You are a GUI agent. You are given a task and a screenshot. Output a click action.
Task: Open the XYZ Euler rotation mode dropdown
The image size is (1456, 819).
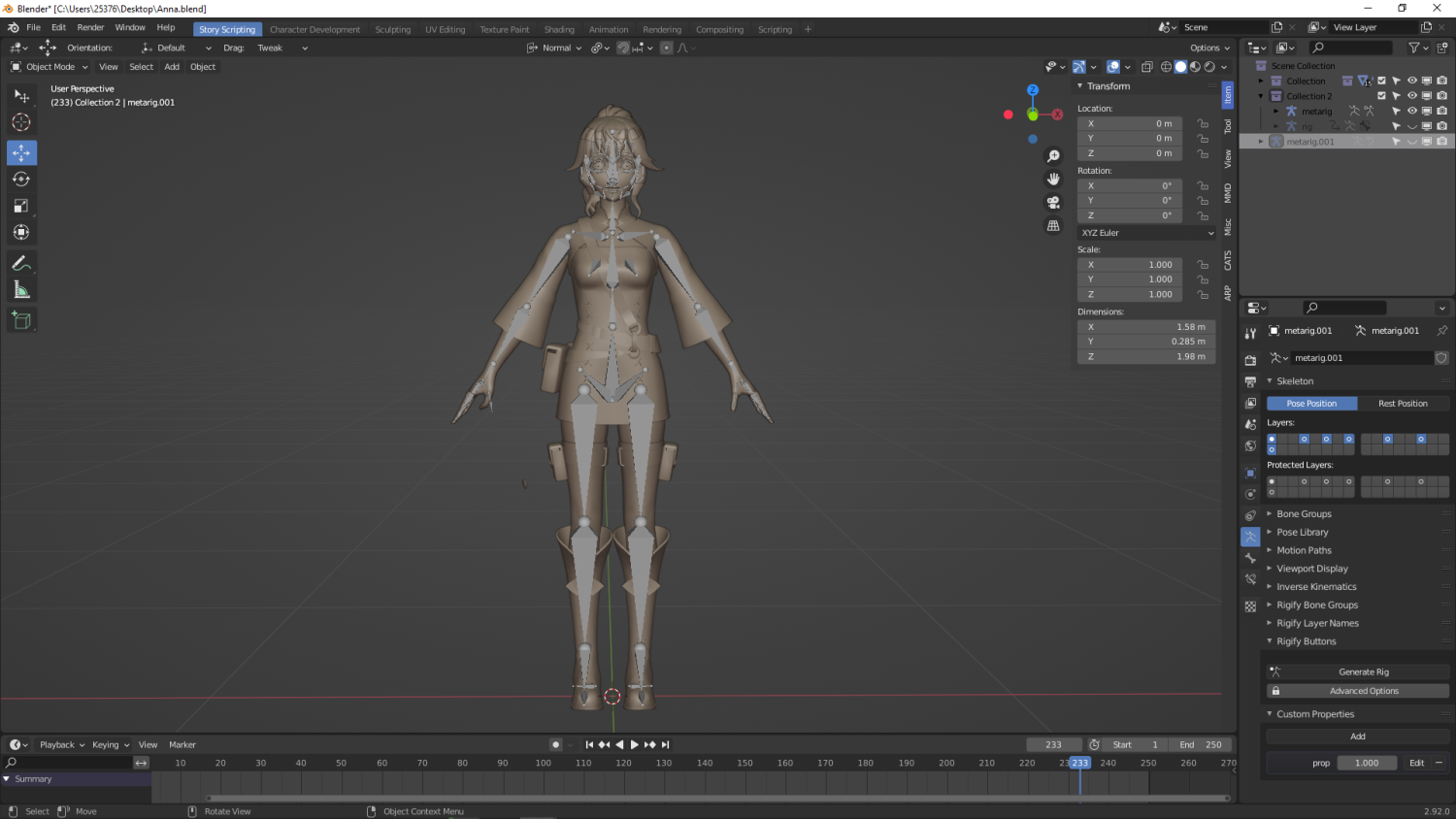click(1146, 233)
